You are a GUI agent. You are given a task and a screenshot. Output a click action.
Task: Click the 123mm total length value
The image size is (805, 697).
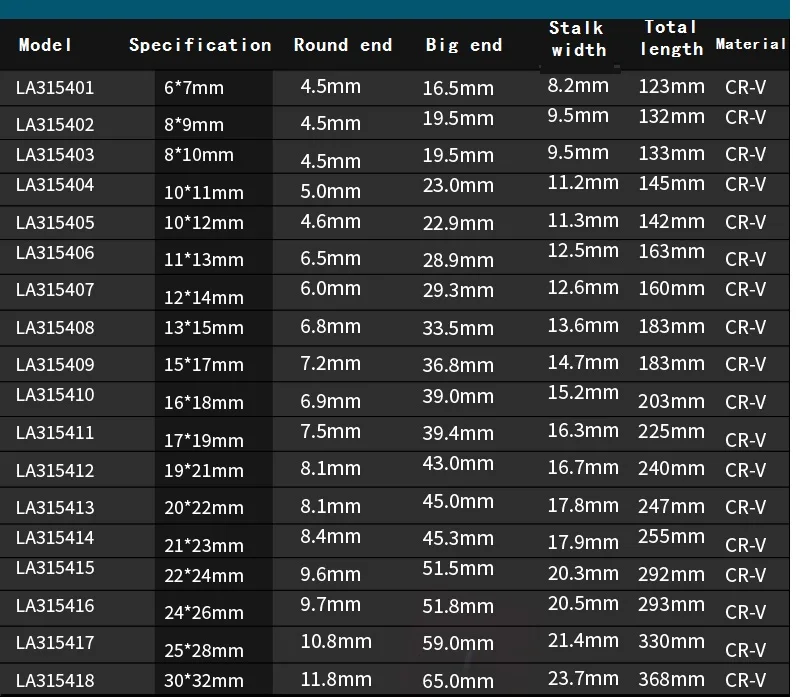(x=672, y=87)
